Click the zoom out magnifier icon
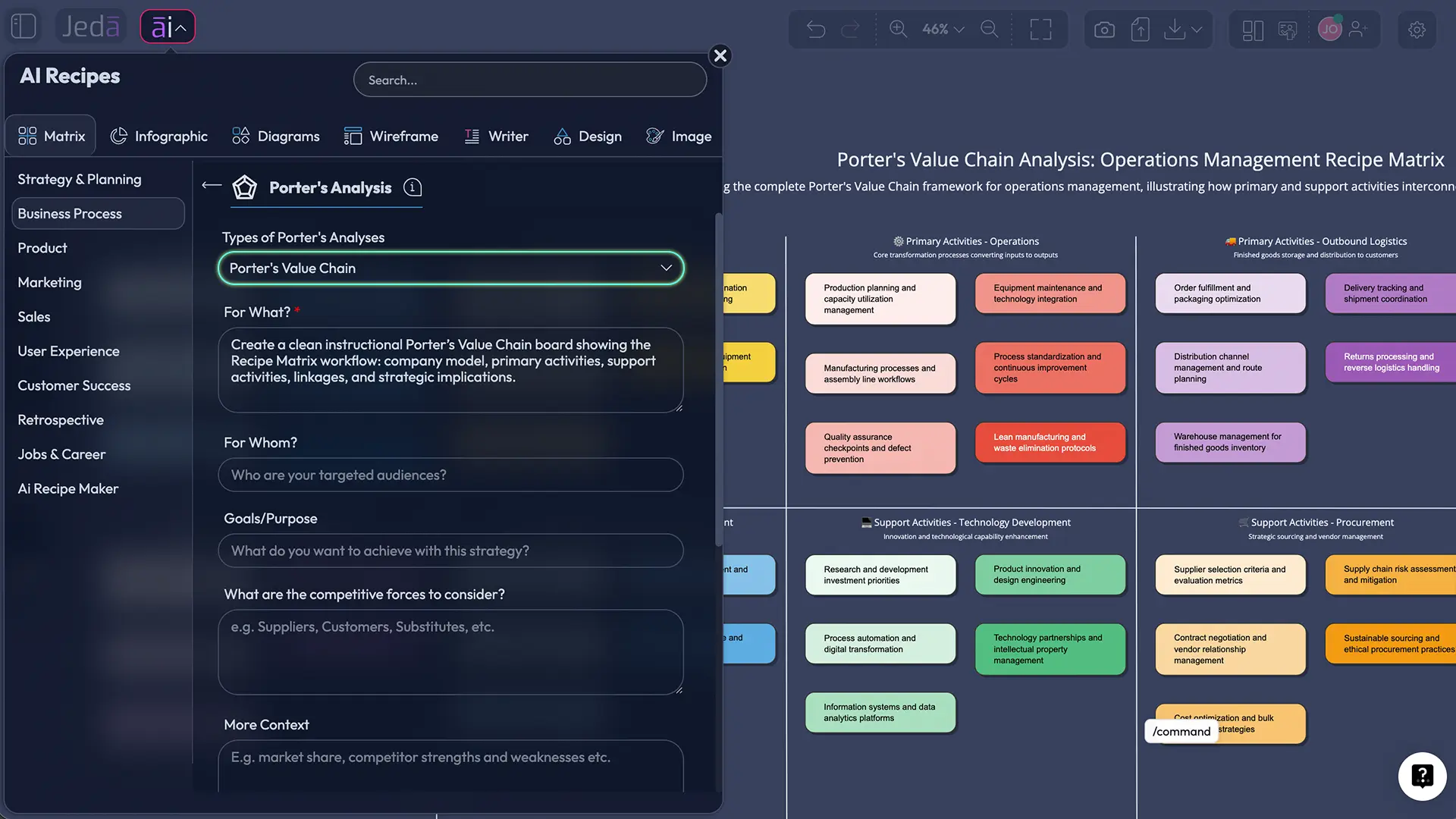Viewport: 1456px width, 819px height. click(989, 29)
